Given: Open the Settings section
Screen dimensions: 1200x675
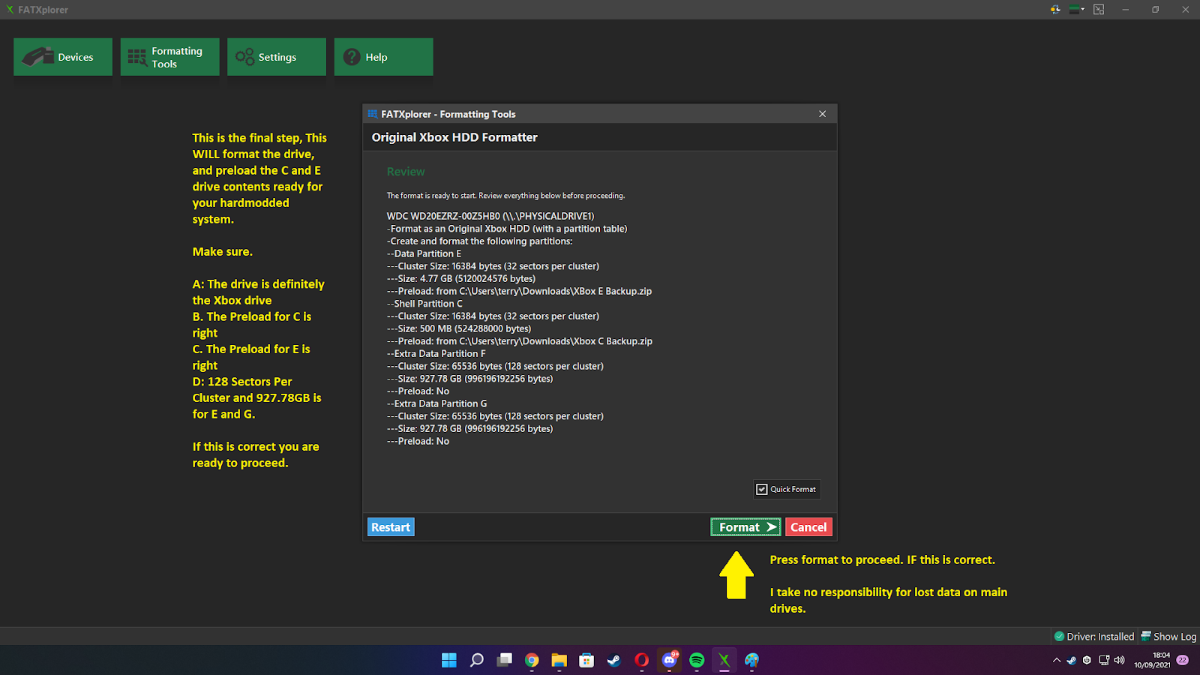Looking at the screenshot, I should [276, 57].
